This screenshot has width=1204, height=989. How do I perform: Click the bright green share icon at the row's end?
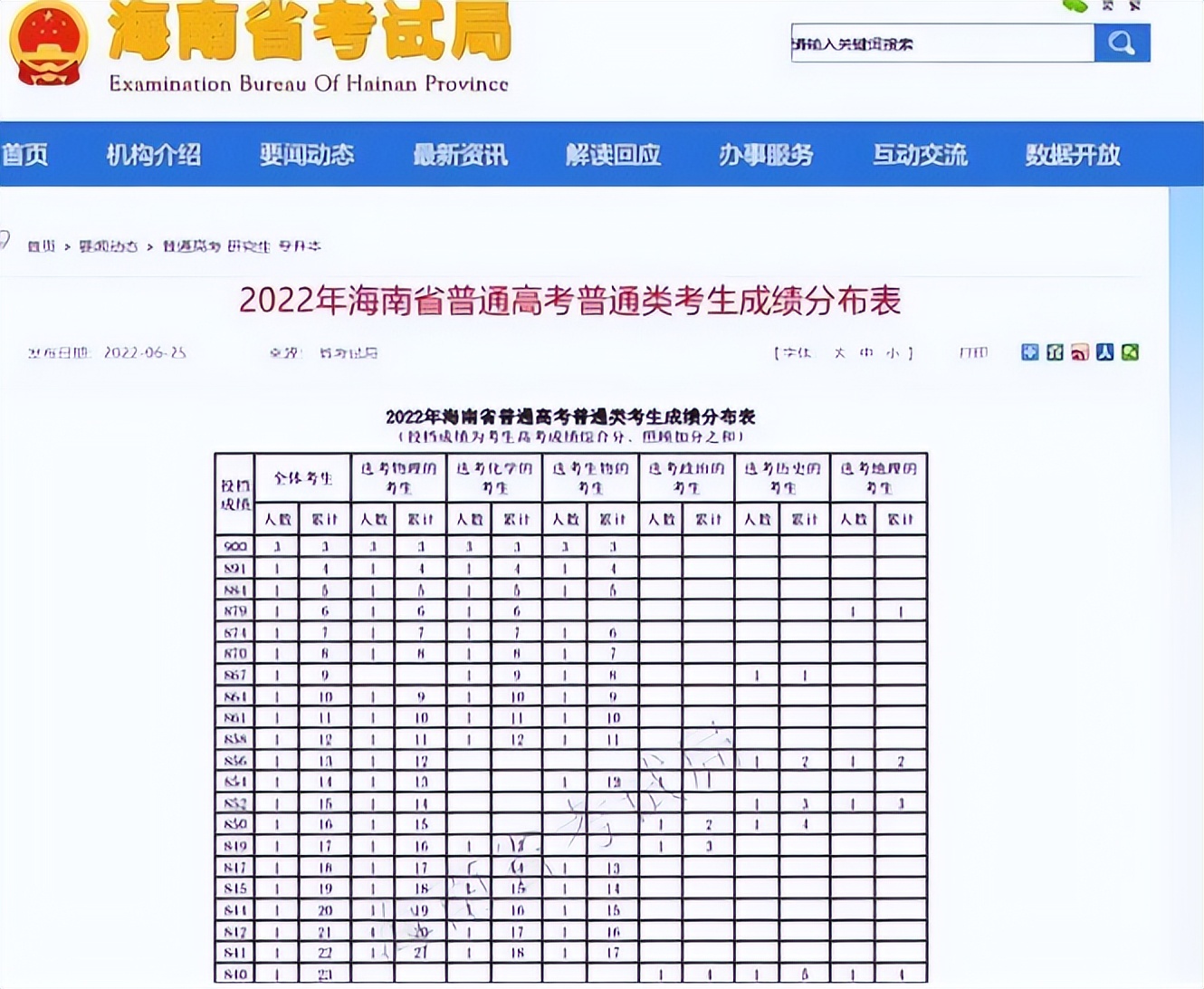click(x=1130, y=352)
